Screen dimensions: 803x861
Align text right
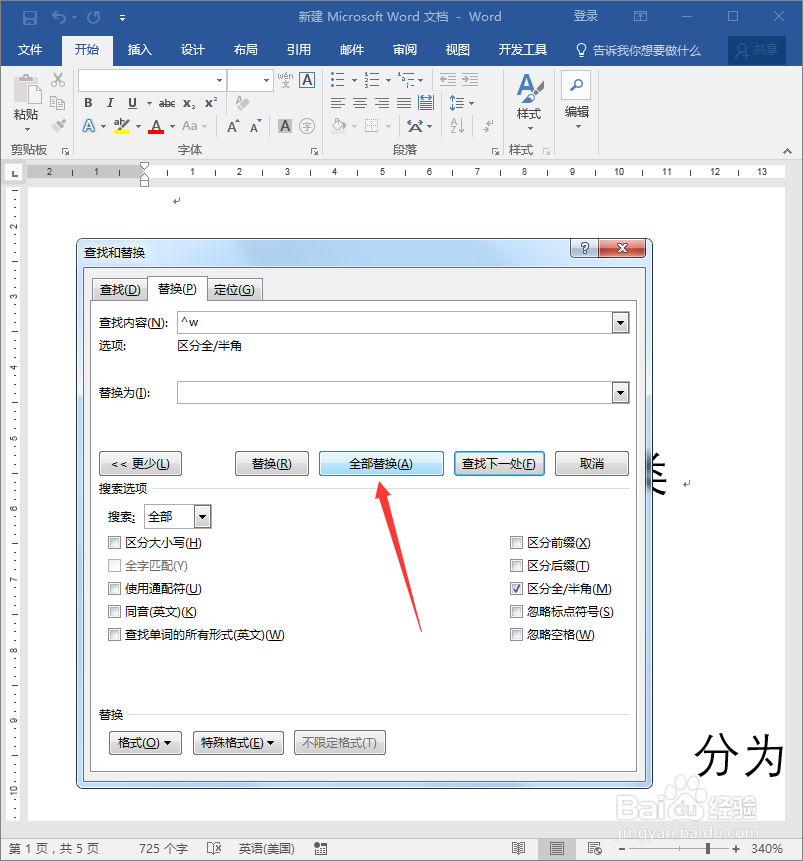tap(382, 103)
